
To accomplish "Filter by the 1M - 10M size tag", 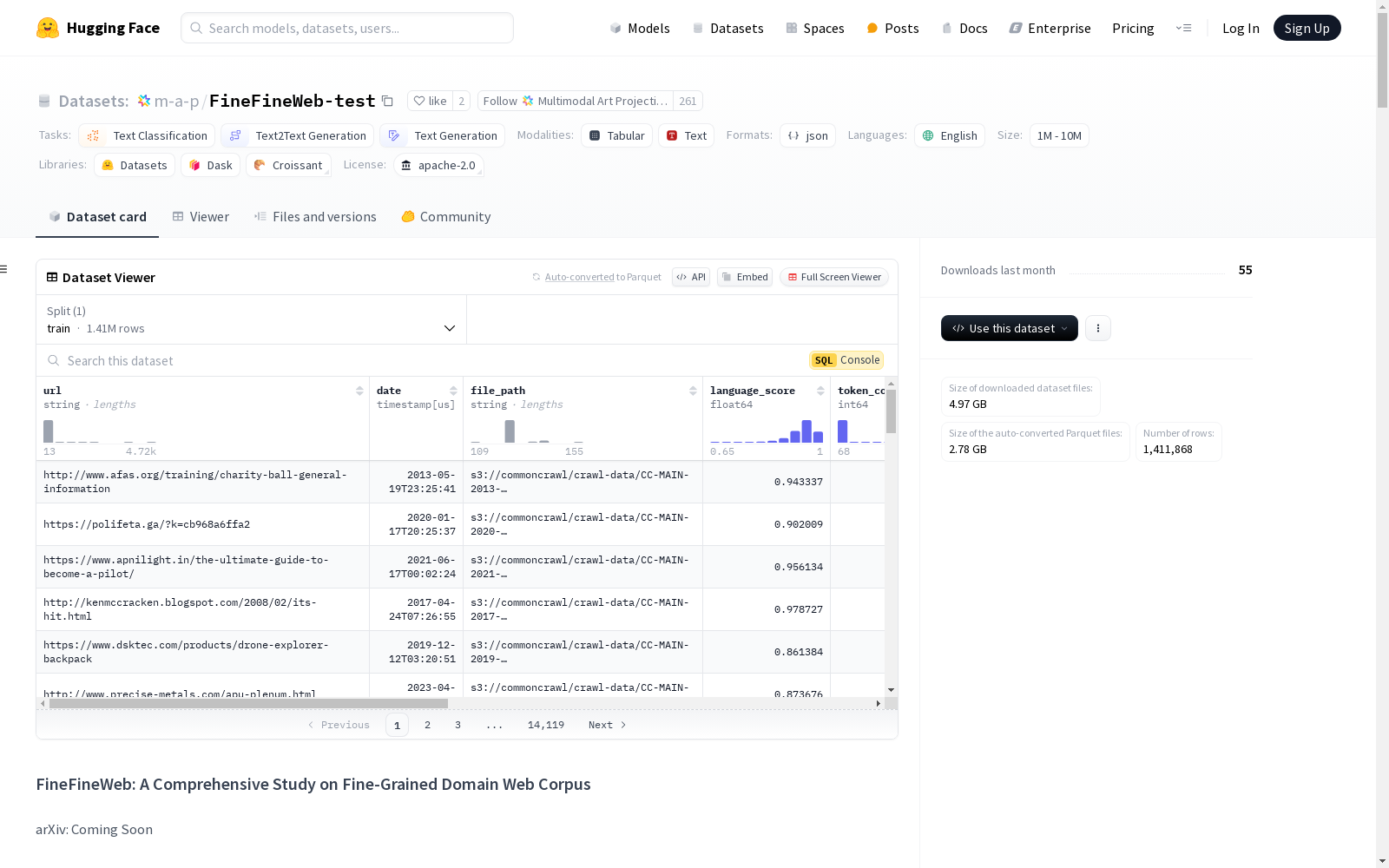I will (1059, 135).
